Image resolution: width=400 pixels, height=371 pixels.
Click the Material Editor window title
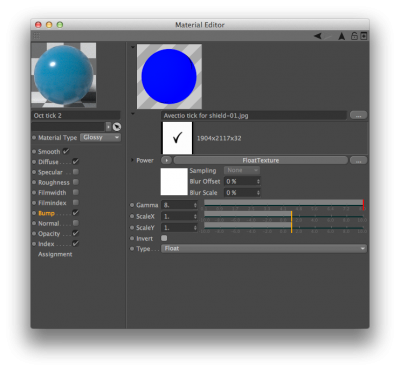(200, 25)
